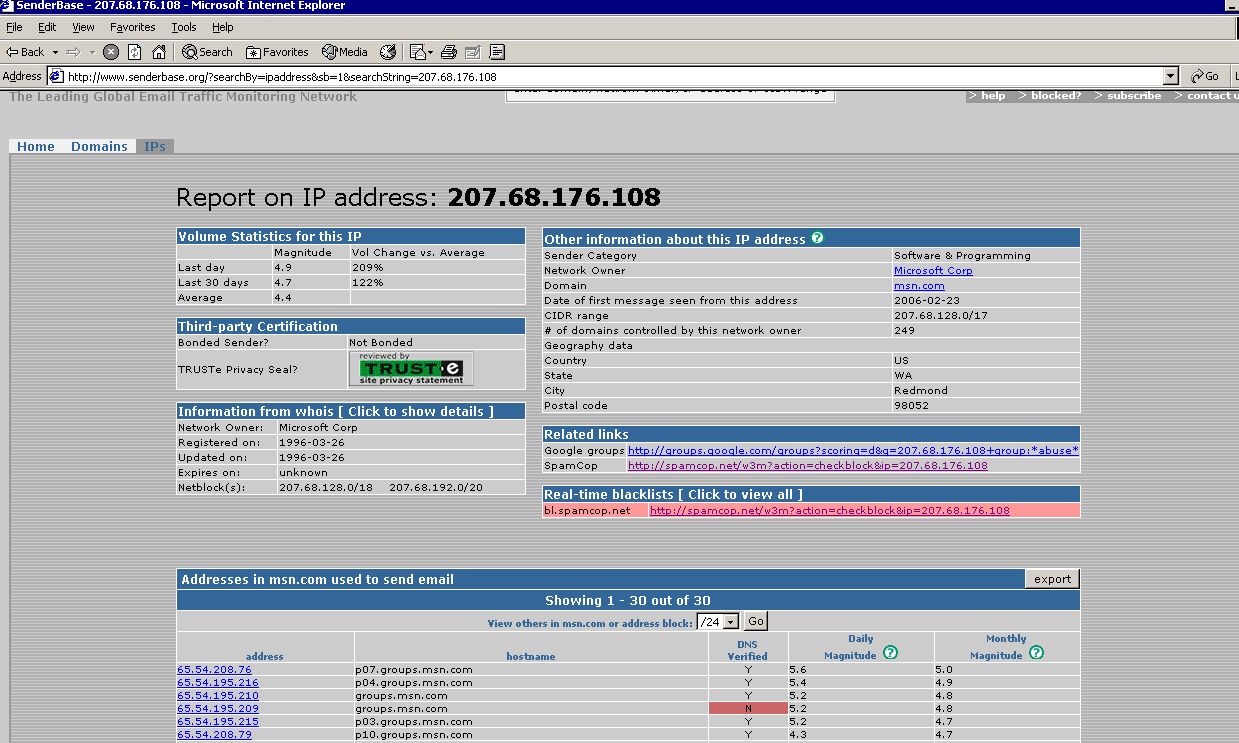Open the Favorites menu

(x=133, y=27)
